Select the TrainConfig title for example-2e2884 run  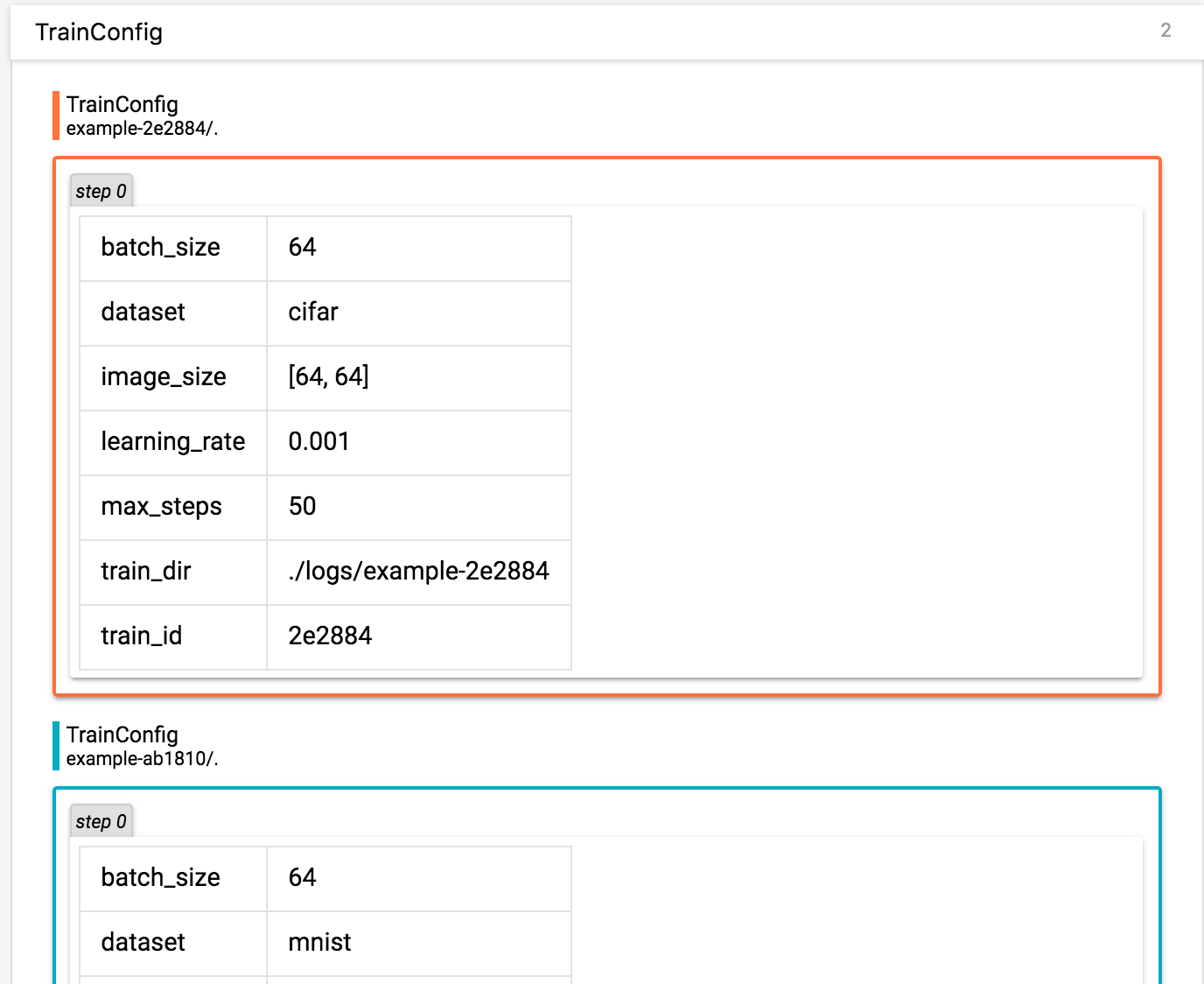point(122,104)
